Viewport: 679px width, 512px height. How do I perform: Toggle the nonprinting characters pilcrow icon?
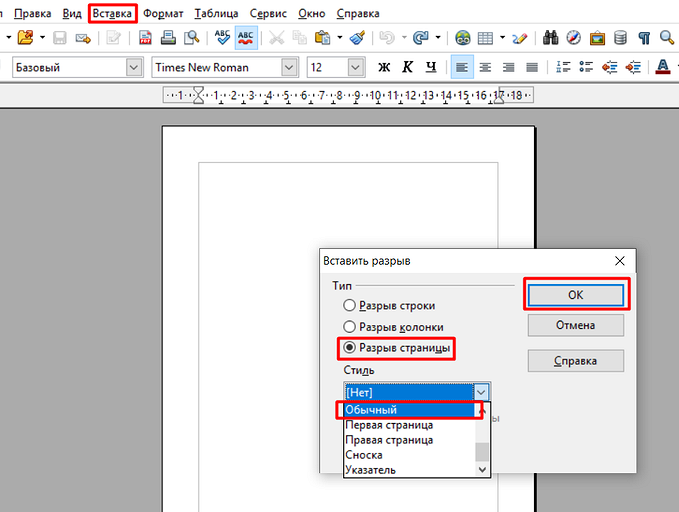644,38
